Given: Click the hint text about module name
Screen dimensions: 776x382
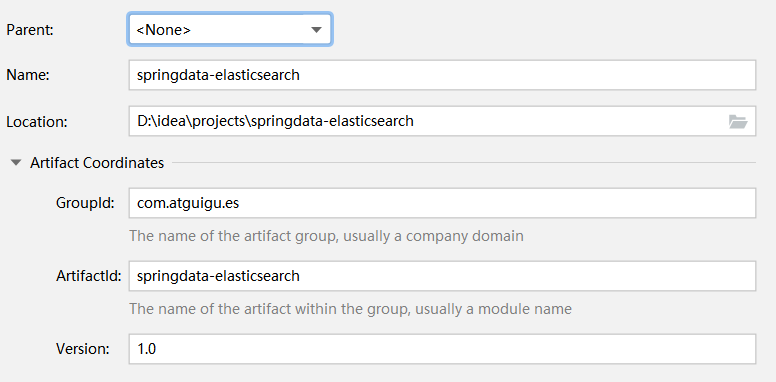Looking at the screenshot, I should (350, 309).
